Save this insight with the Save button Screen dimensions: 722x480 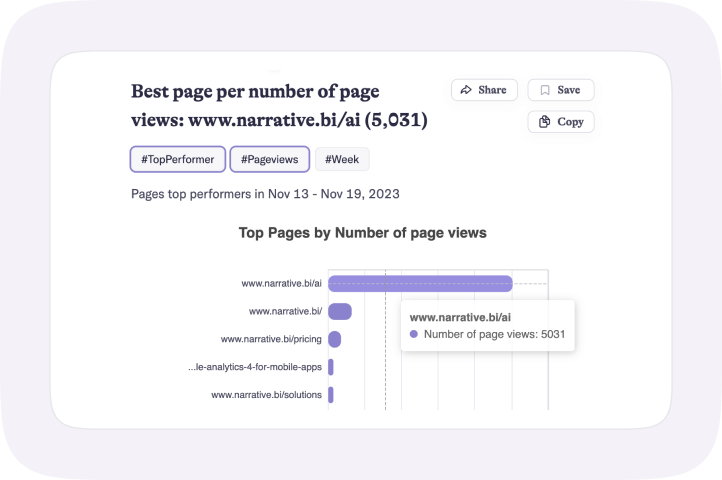coord(561,90)
